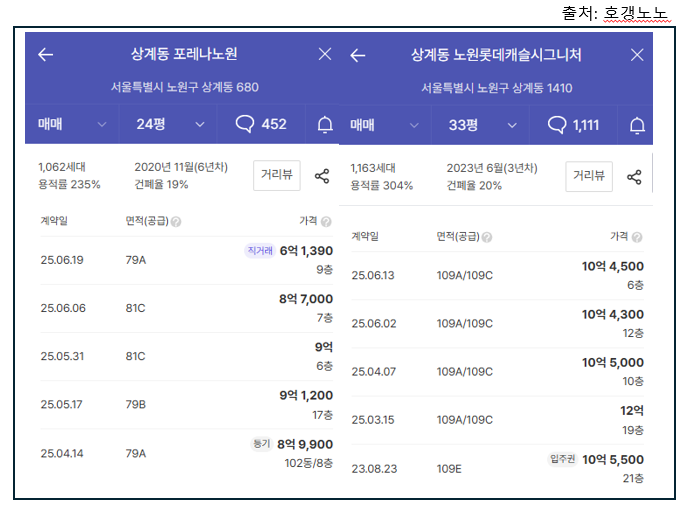The width and height of the screenshot is (691, 508).
Task: Open 매매 dropdown in 포레나노원 panel
Action: (72, 124)
